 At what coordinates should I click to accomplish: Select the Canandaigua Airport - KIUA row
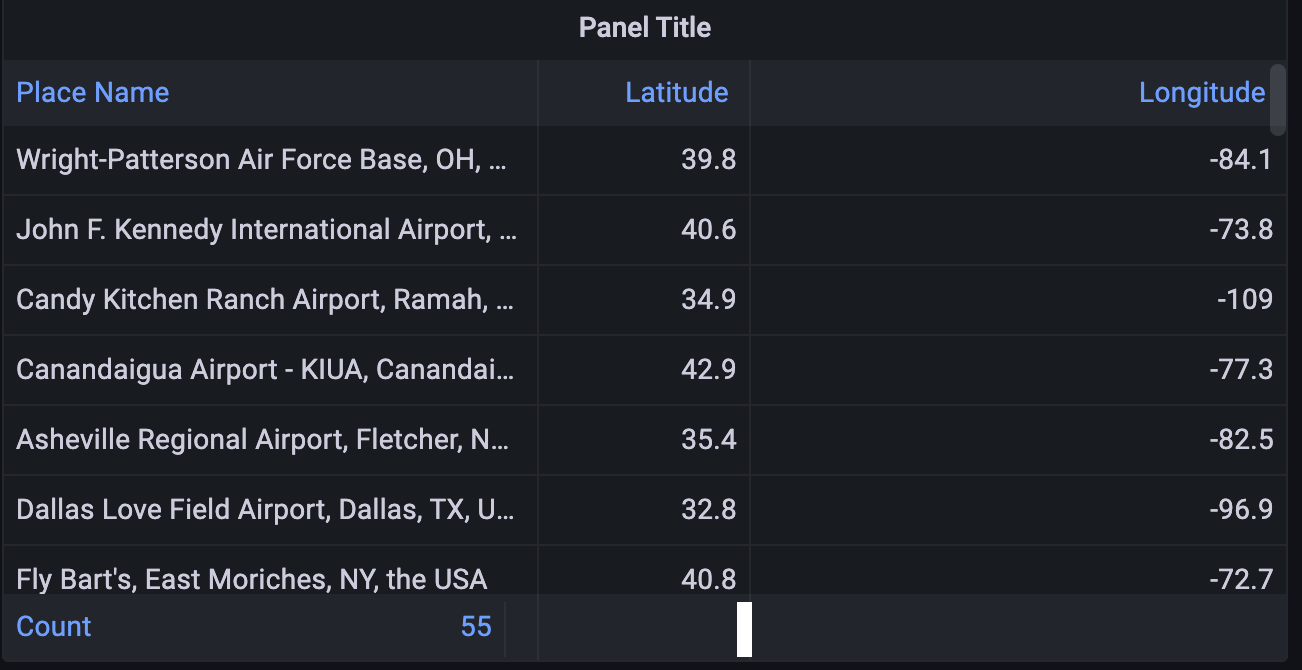coord(265,369)
